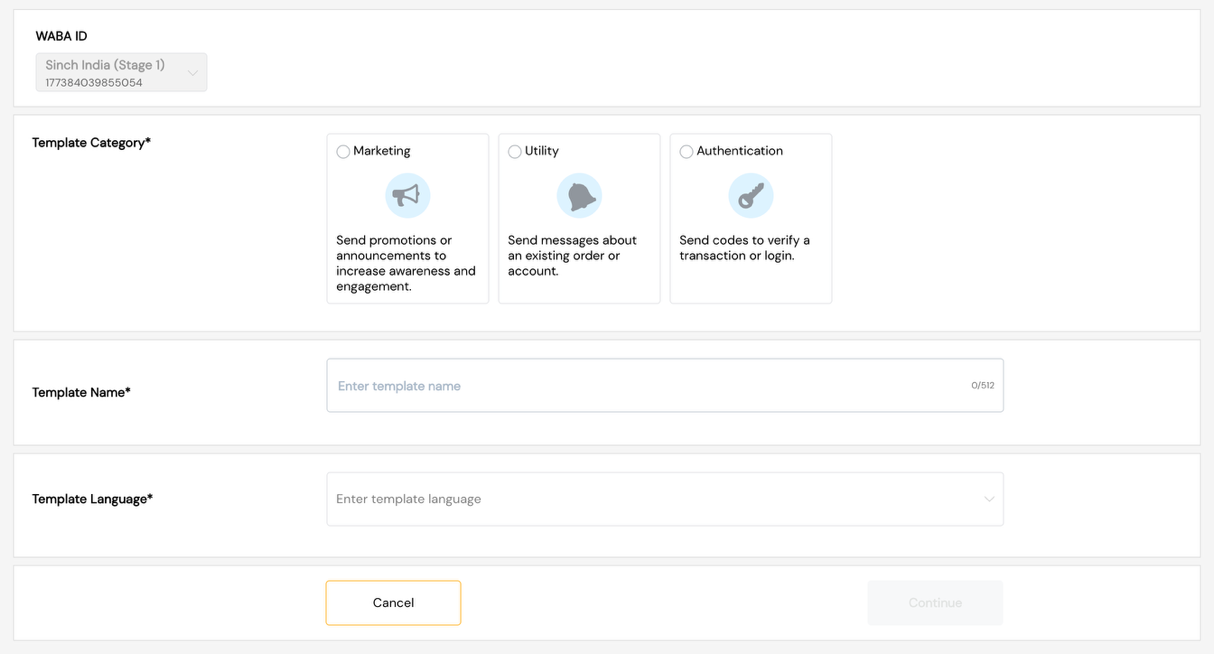
Task: Click the 0/512 character counter
Action: (x=982, y=386)
